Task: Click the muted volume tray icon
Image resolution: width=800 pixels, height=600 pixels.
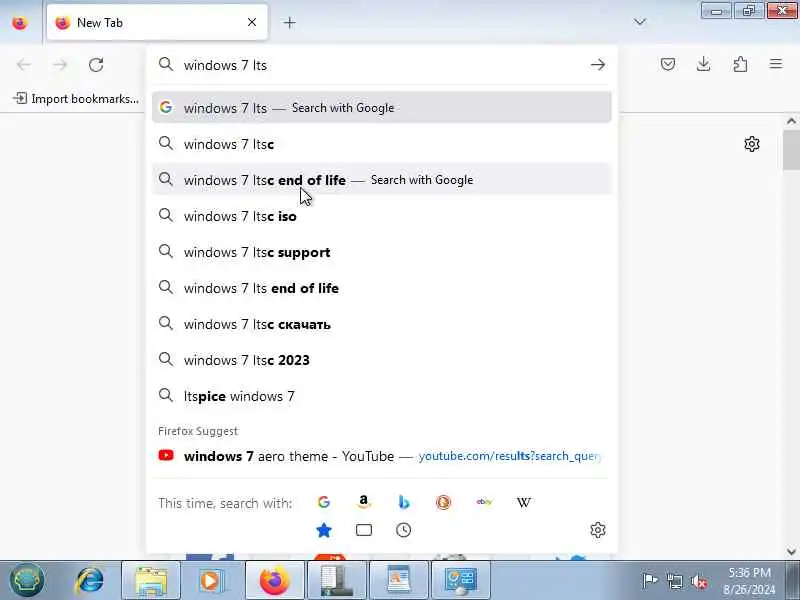Action: tap(699, 581)
